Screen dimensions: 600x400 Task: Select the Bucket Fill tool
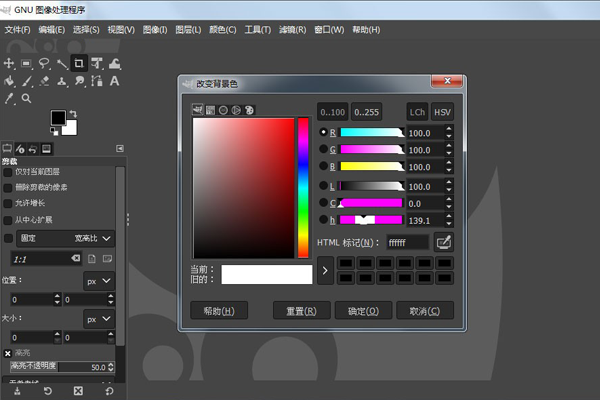tap(8, 81)
